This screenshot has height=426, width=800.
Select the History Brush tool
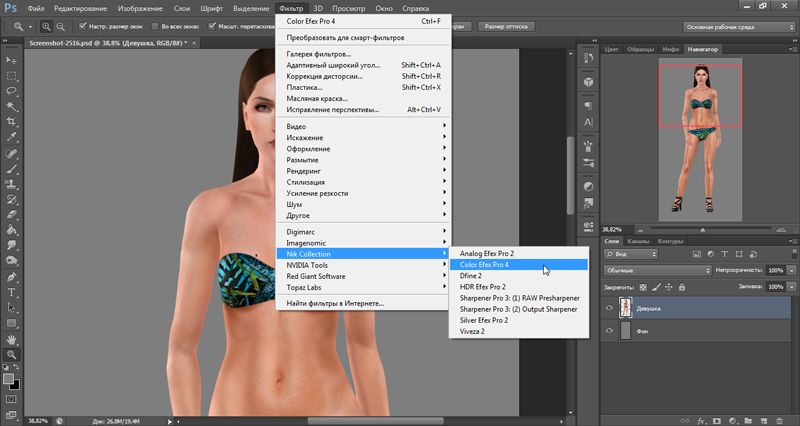click(x=11, y=199)
